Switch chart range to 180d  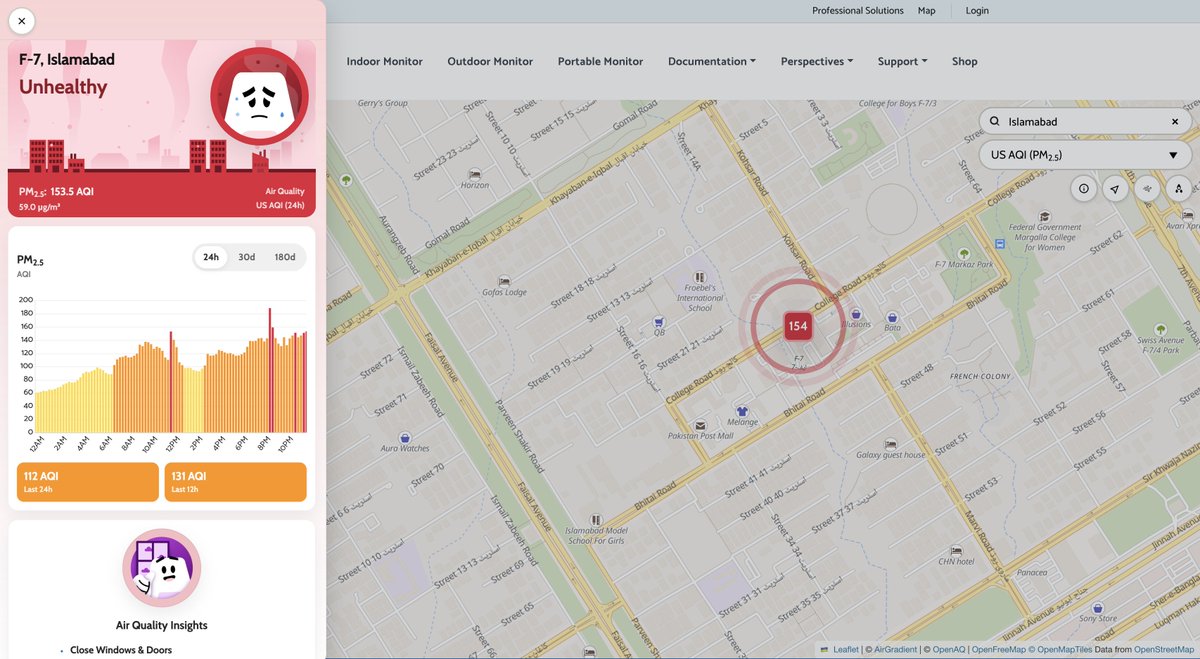coord(285,257)
